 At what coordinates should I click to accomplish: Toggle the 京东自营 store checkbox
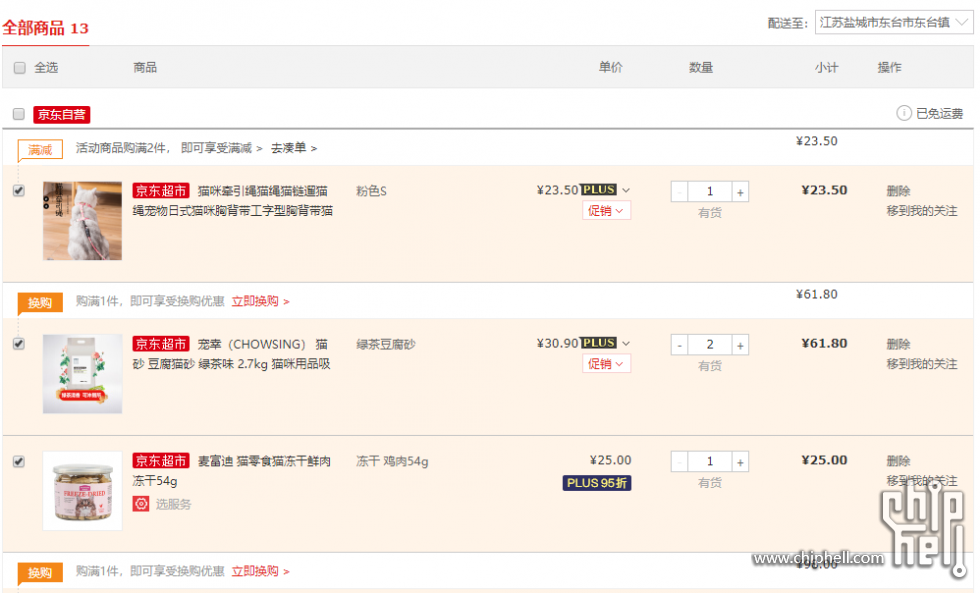19,114
